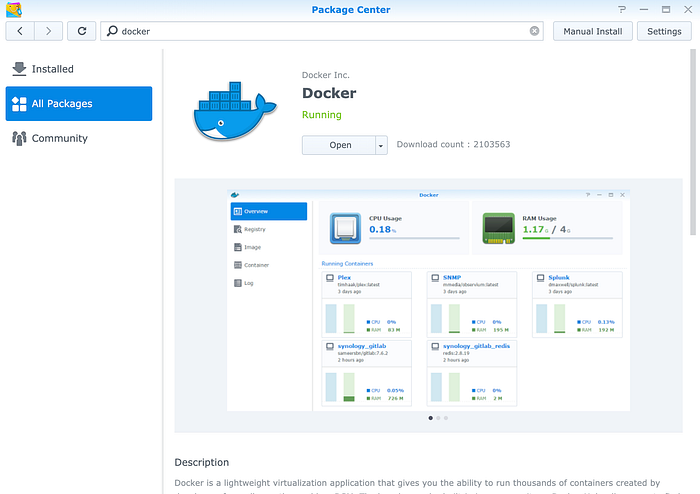700x494 pixels.
Task: Click the Community people icon
Action: point(19,138)
